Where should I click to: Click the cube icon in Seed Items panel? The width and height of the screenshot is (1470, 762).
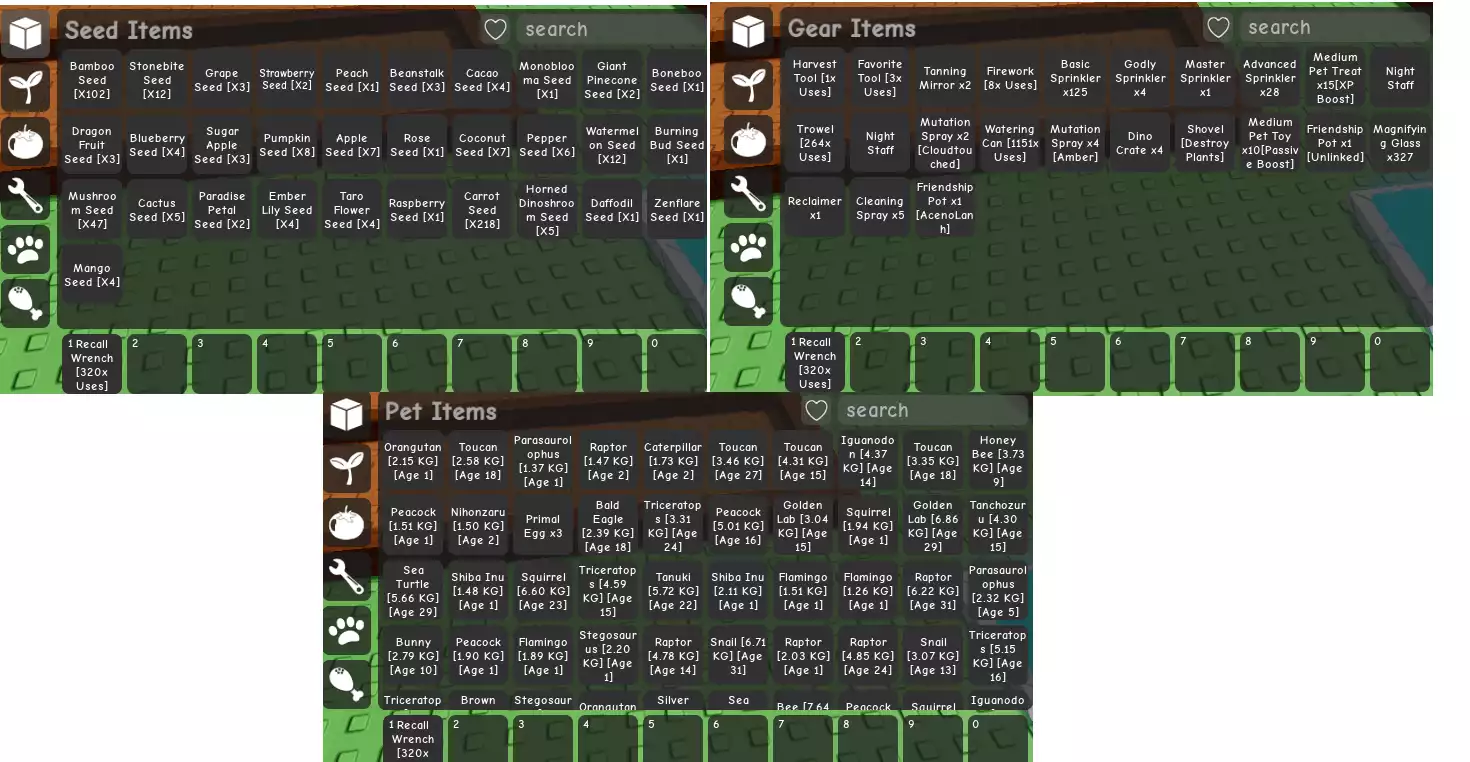point(25,33)
